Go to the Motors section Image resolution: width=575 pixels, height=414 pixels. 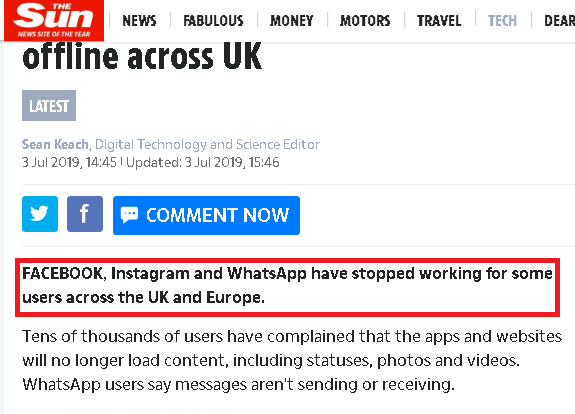pyautogui.click(x=365, y=21)
